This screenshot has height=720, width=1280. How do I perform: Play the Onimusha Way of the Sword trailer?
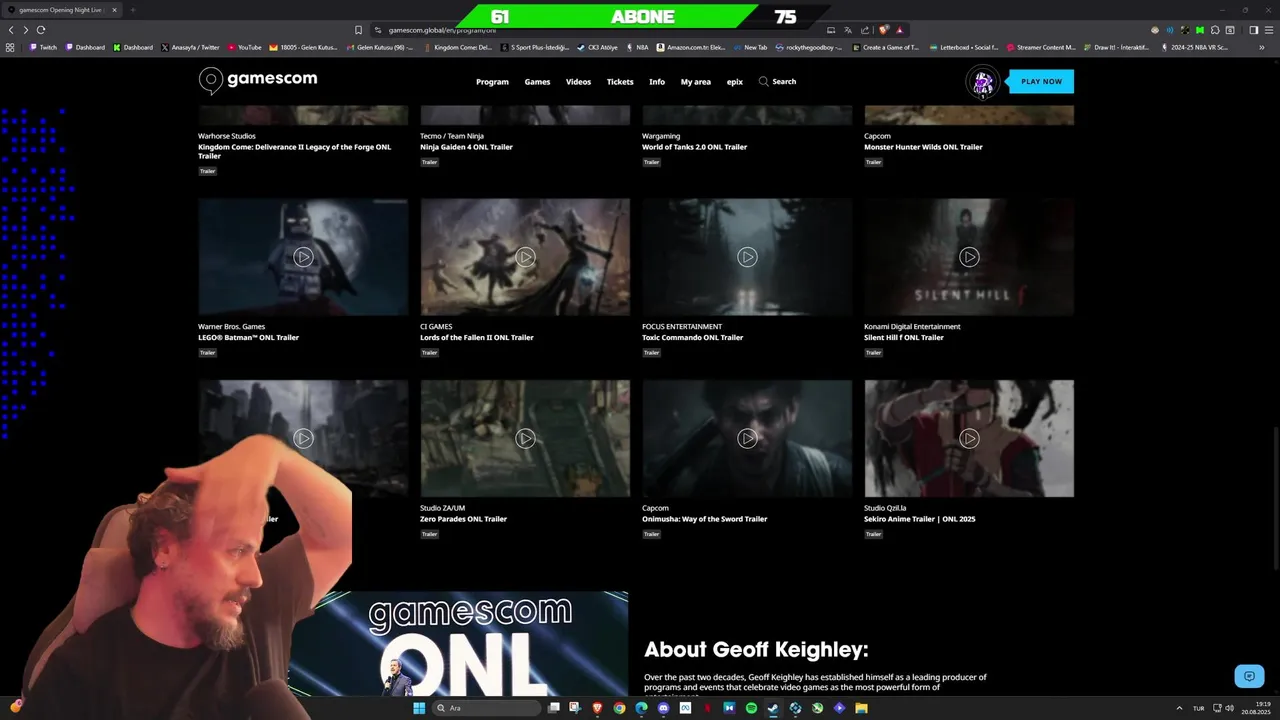point(747,438)
